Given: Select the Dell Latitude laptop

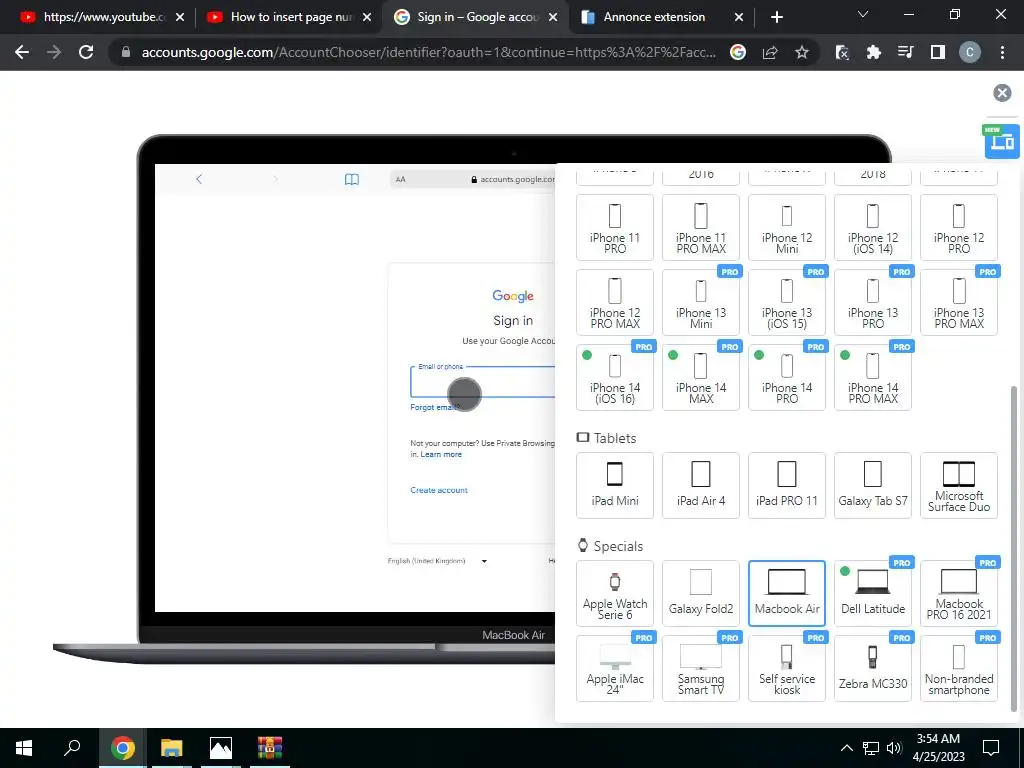Looking at the screenshot, I should tap(872, 594).
